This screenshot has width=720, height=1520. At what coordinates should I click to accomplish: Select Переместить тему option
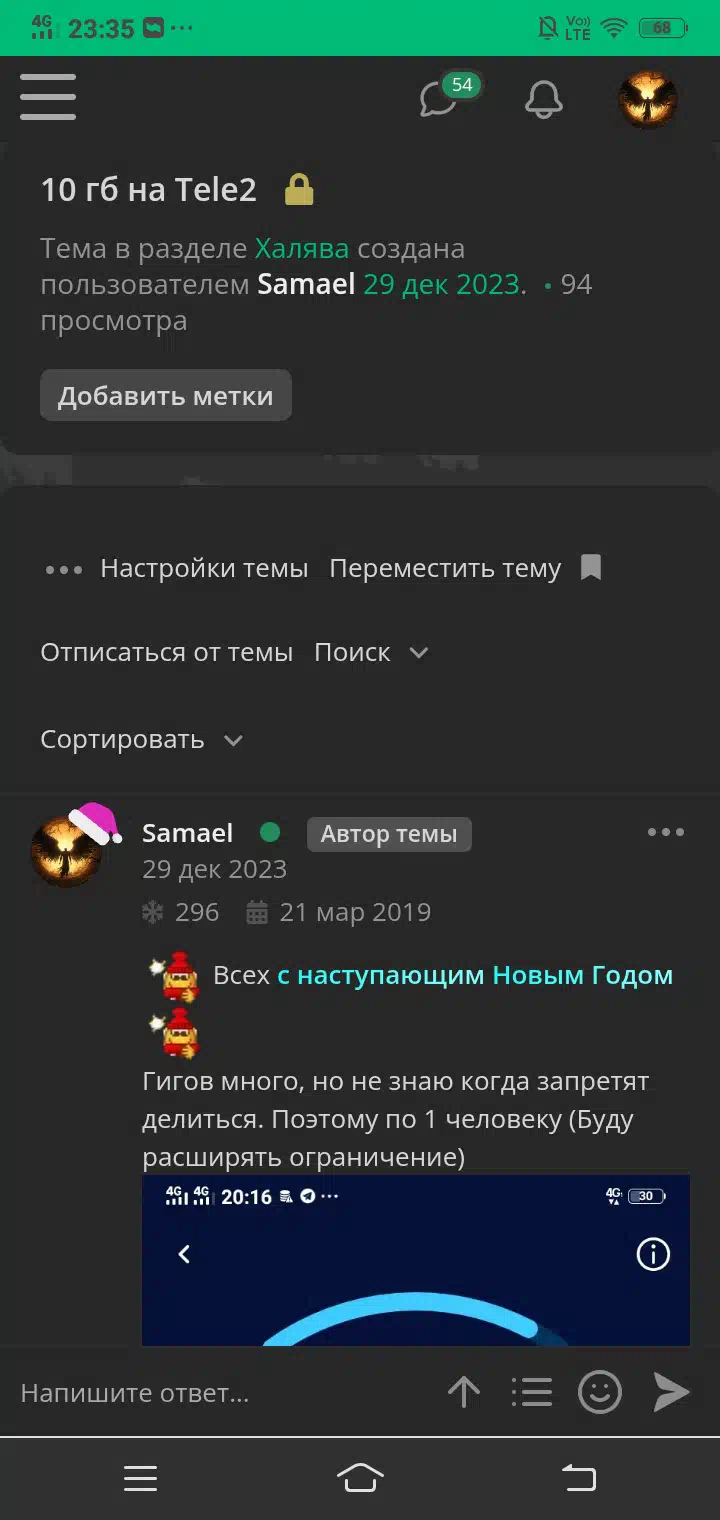point(445,569)
